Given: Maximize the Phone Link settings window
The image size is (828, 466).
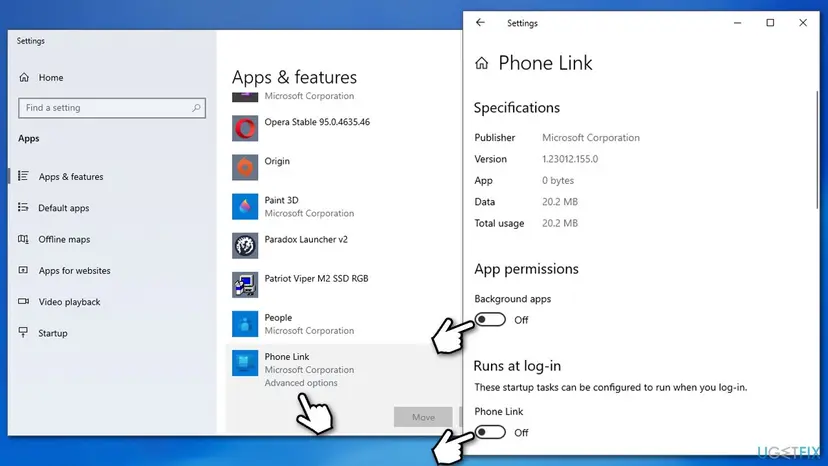Looking at the screenshot, I should 770,23.
